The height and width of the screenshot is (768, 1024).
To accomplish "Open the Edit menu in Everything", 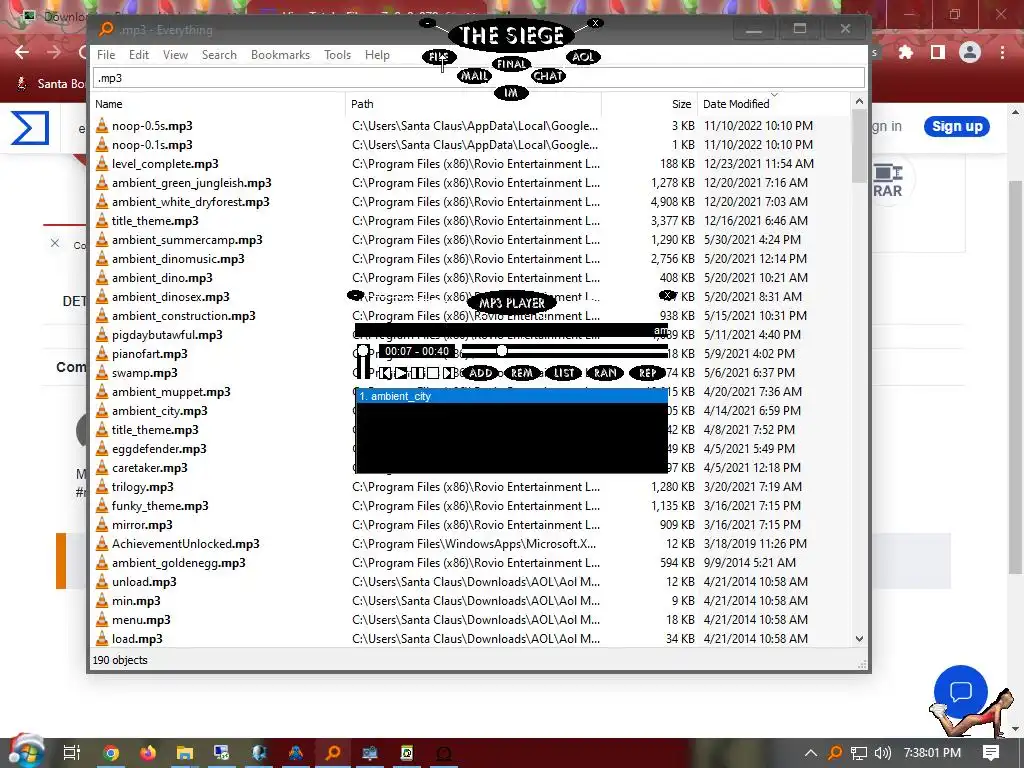I will pyautogui.click(x=138, y=55).
